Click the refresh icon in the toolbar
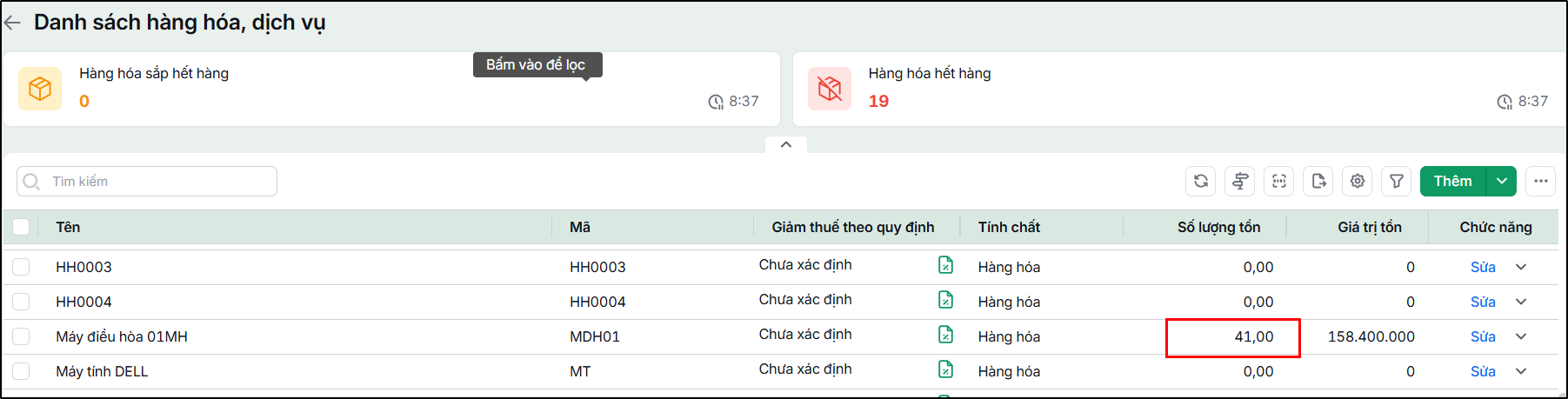1568x399 pixels. (x=1200, y=181)
